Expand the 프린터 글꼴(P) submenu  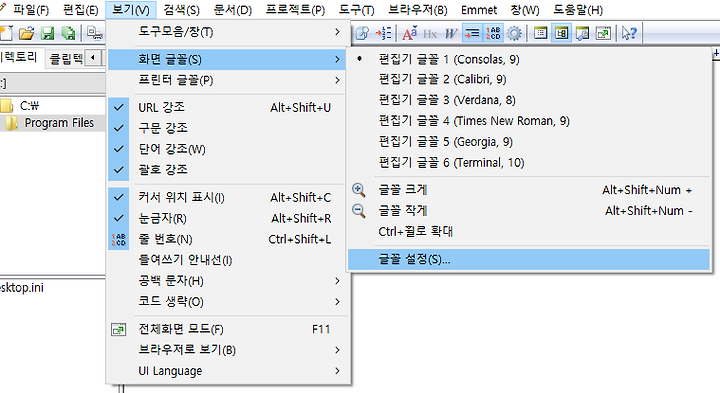[228, 80]
